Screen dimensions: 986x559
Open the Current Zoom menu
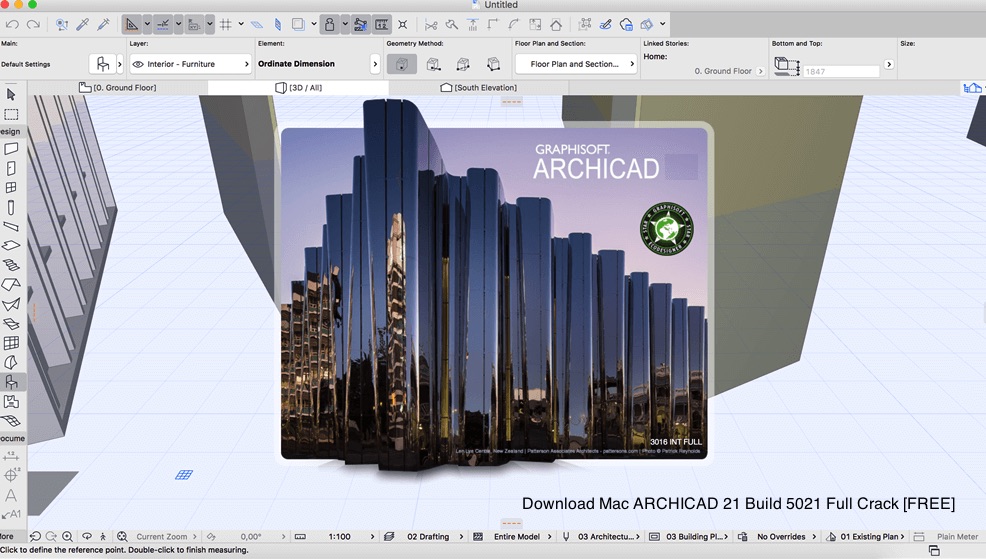pyautogui.click(x=166, y=536)
